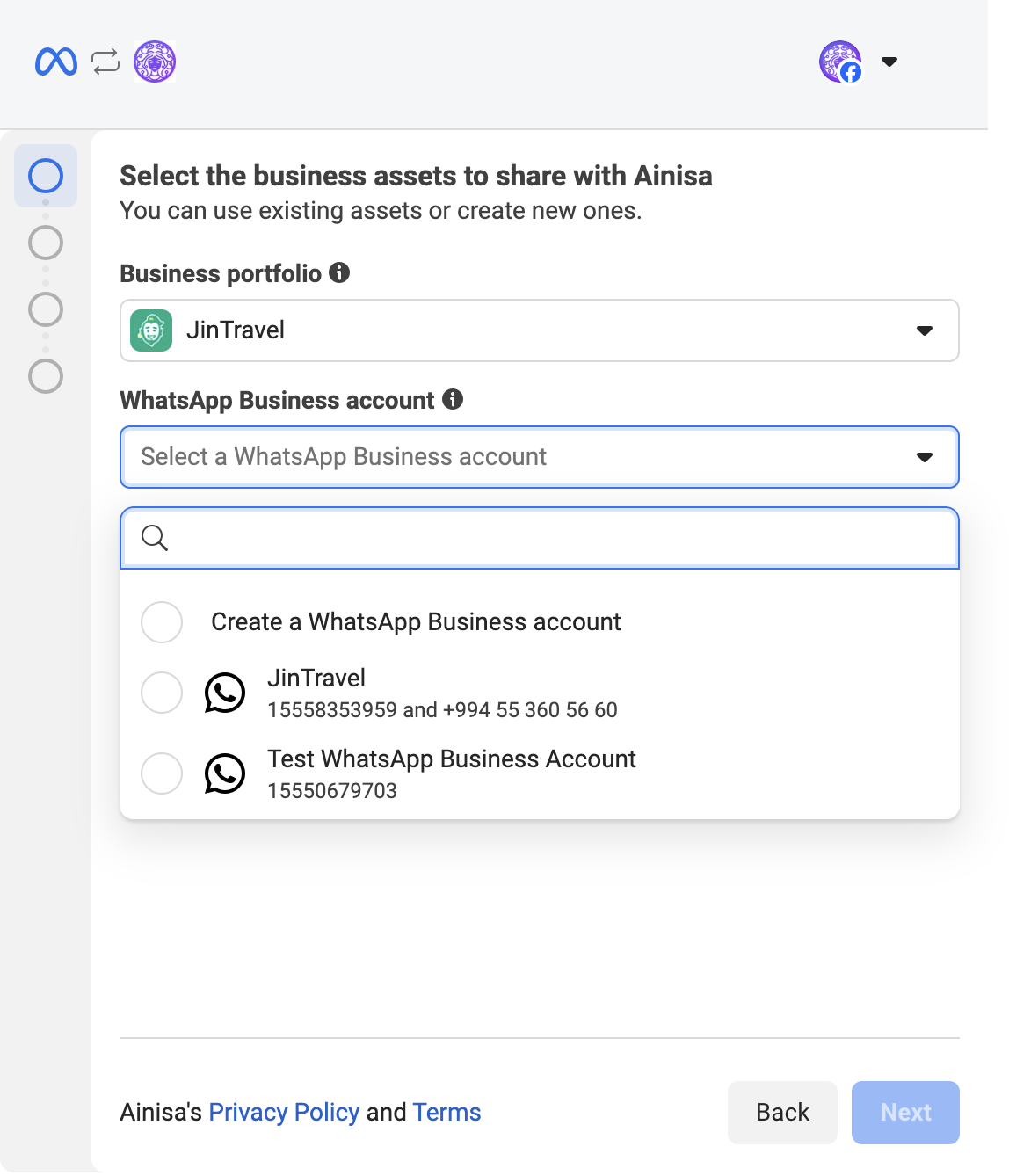Open Ainisa's Privacy Policy link
This screenshot has height=1176, width=1009.
point(283,1112)
